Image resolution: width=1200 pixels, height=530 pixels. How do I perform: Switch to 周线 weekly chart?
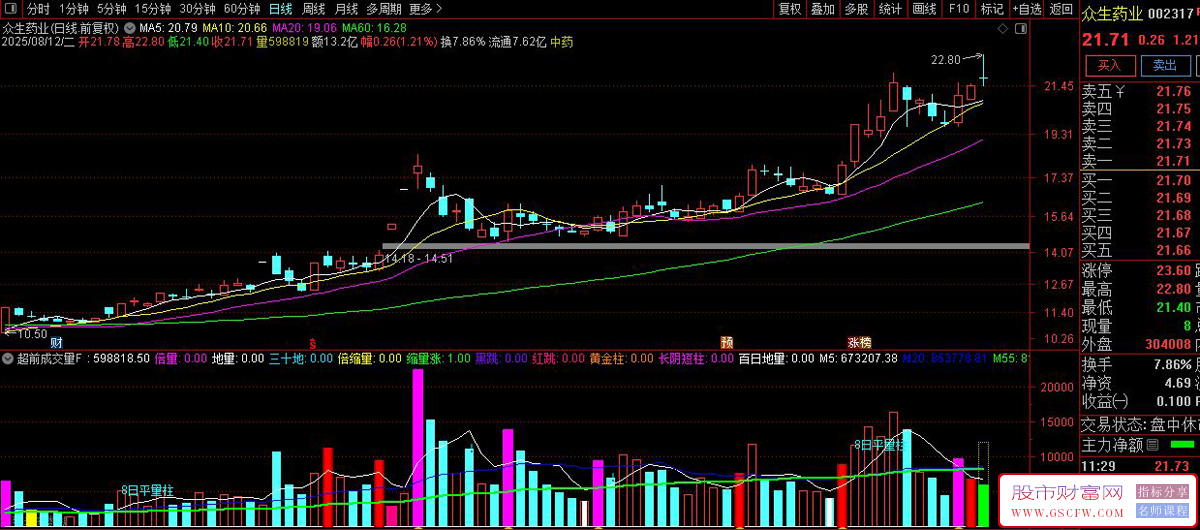[313, 9]
